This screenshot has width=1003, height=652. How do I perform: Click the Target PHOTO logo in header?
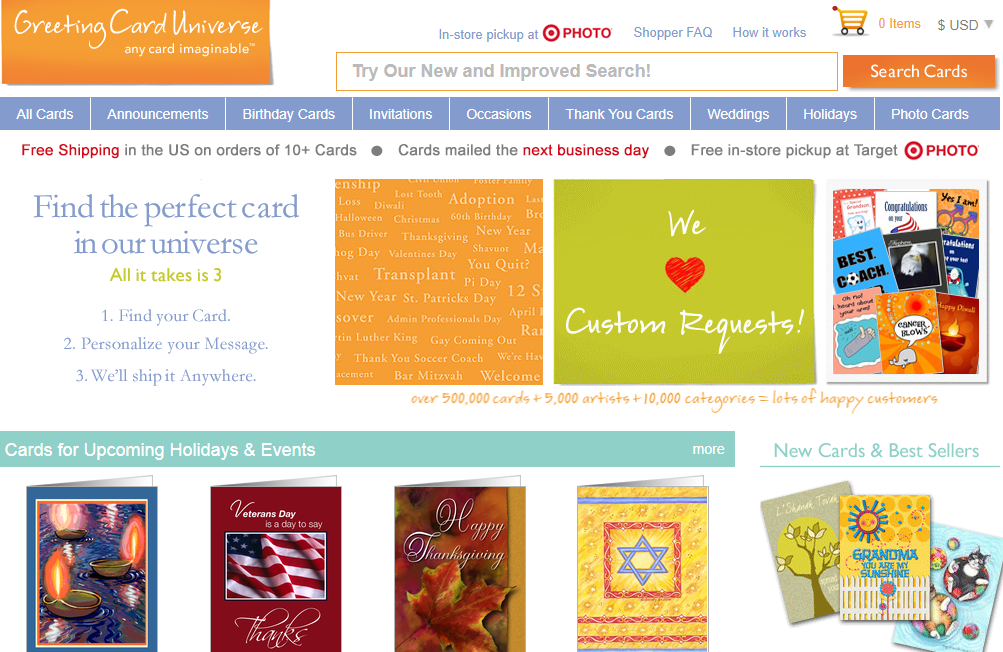577,33
